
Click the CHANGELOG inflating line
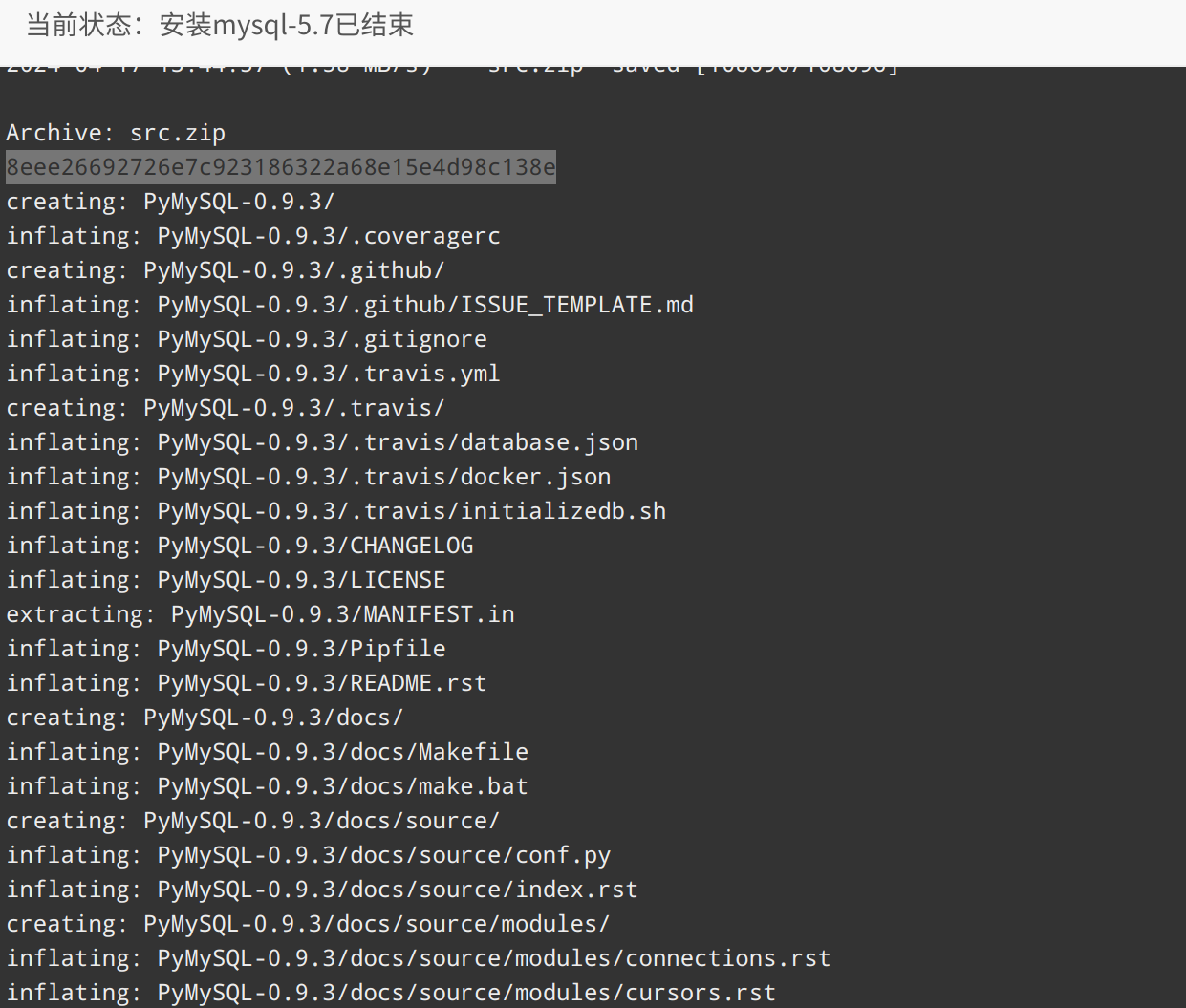(240, 546)
